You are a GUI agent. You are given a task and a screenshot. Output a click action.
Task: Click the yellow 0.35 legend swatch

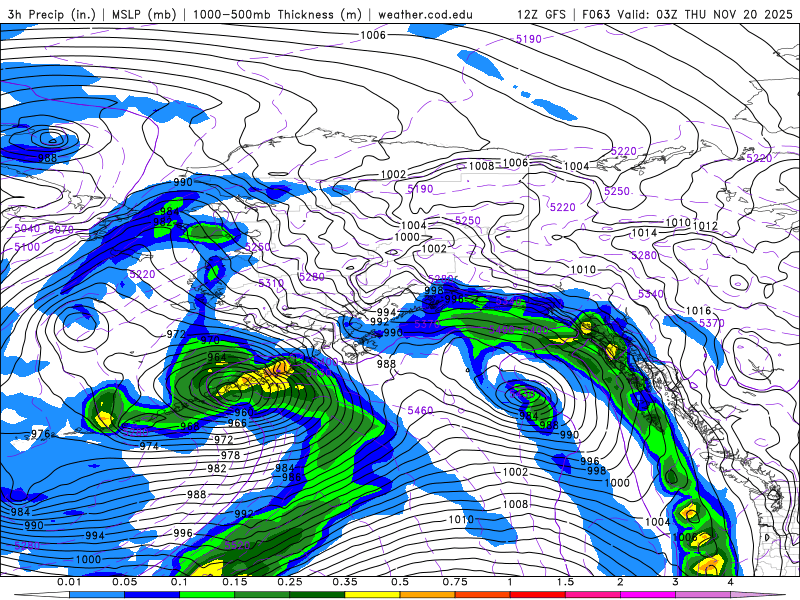point(372,595)
